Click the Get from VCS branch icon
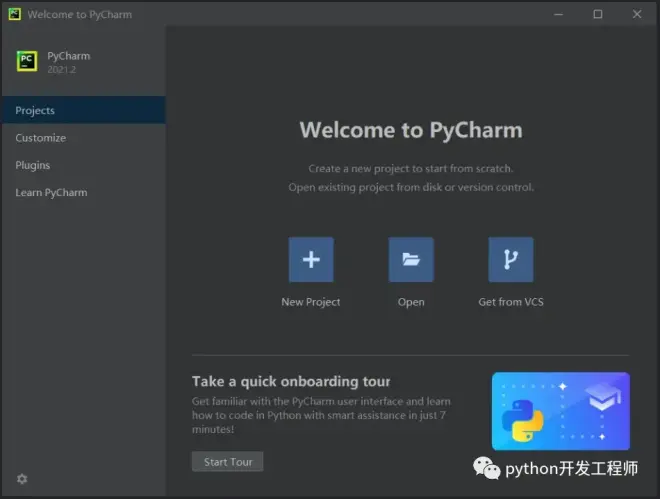The height and width of the screenshot is (499, 660). click(x=511, y=260)
